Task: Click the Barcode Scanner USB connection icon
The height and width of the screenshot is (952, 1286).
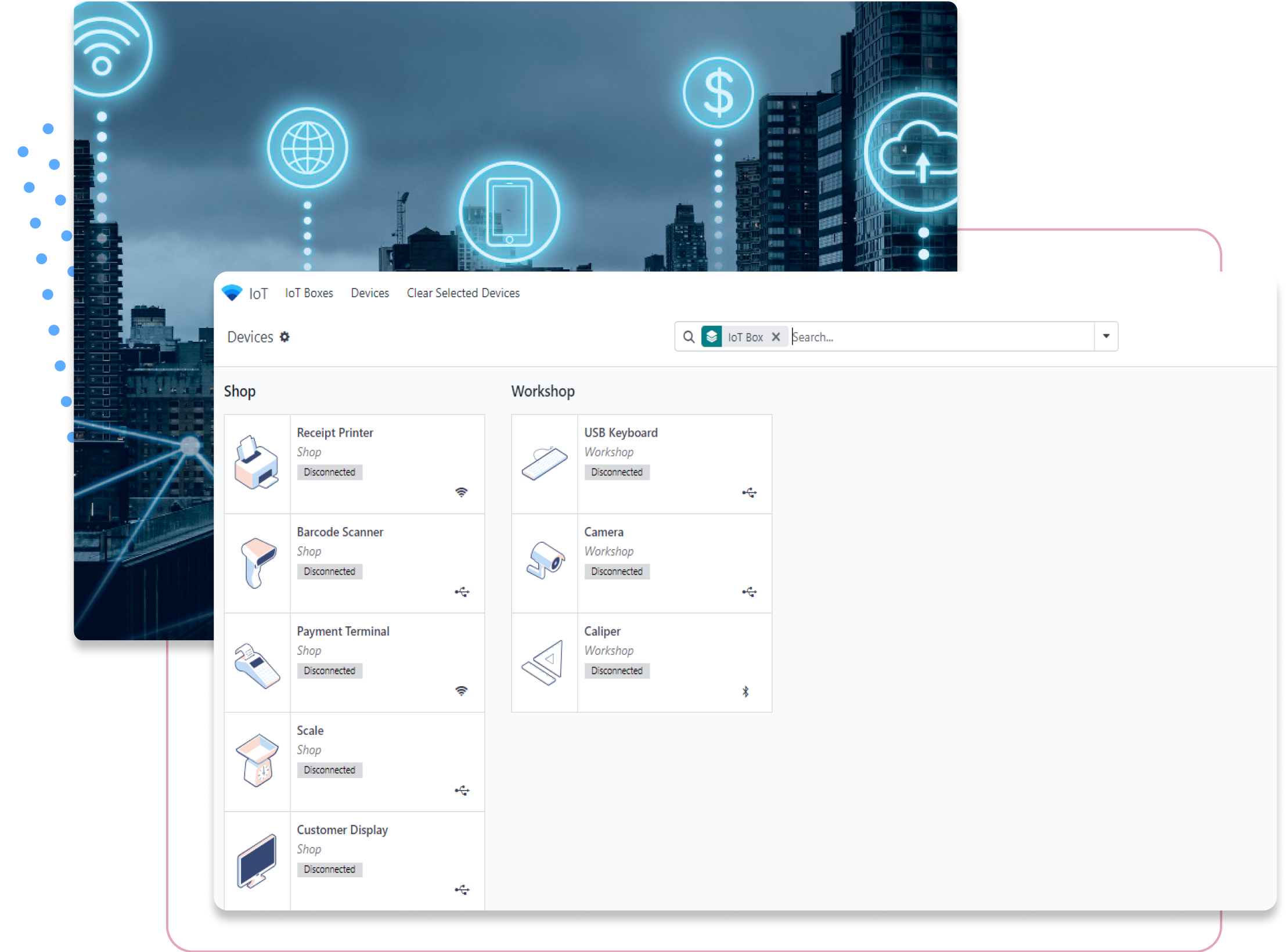Action: pos(462,592)
